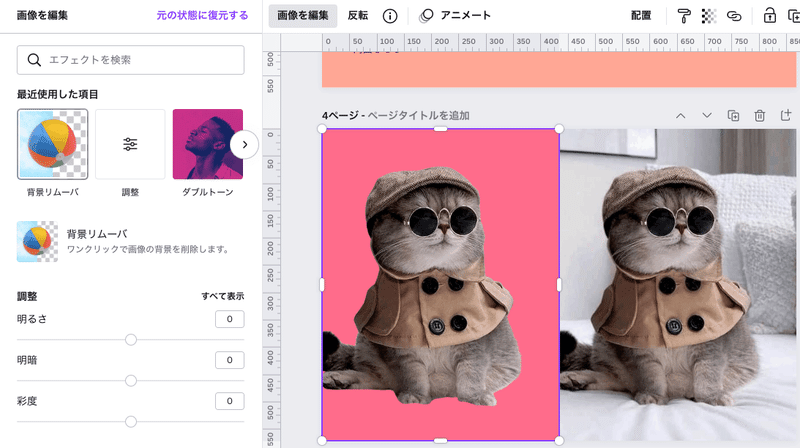Click the 背景リムーバ title in the list

97,234
